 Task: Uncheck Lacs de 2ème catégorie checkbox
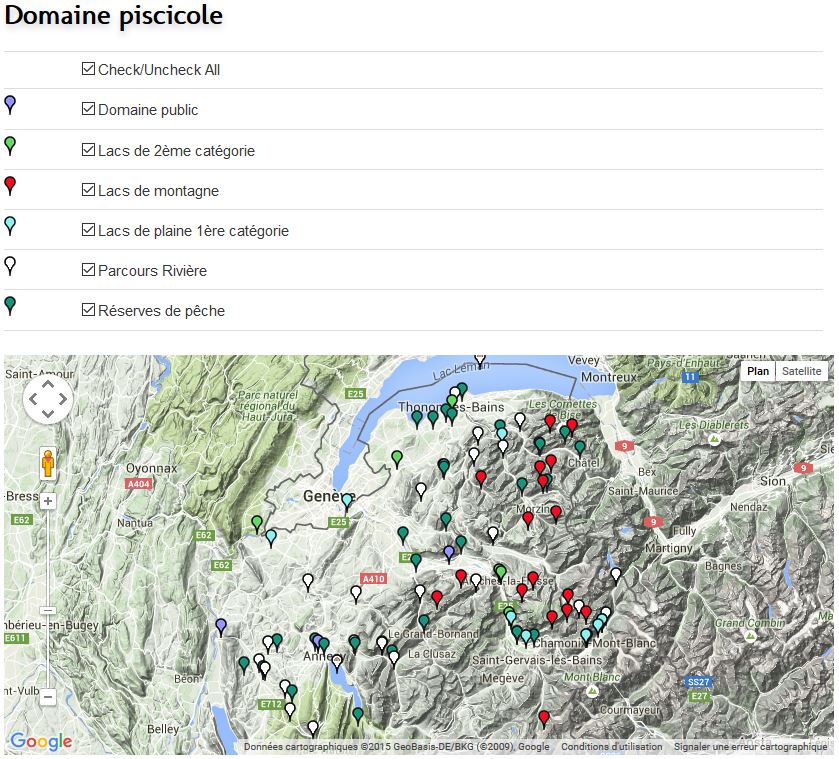tap(88, 149)
